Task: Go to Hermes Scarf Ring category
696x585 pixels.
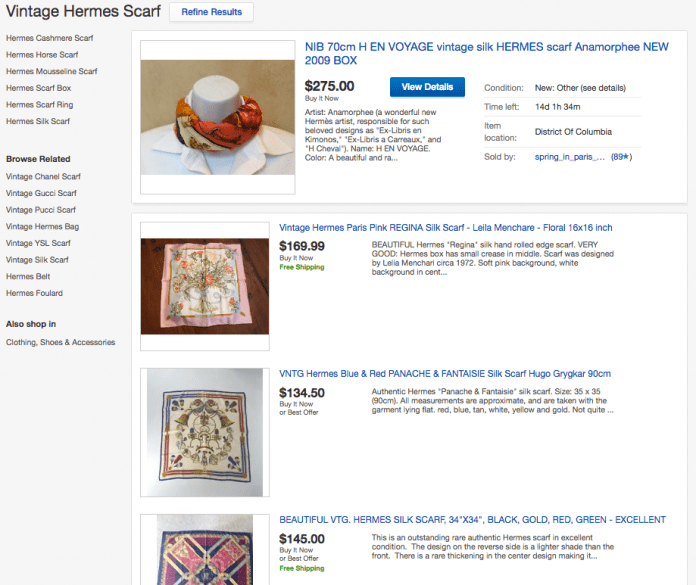Action: (x=39, y=105)
